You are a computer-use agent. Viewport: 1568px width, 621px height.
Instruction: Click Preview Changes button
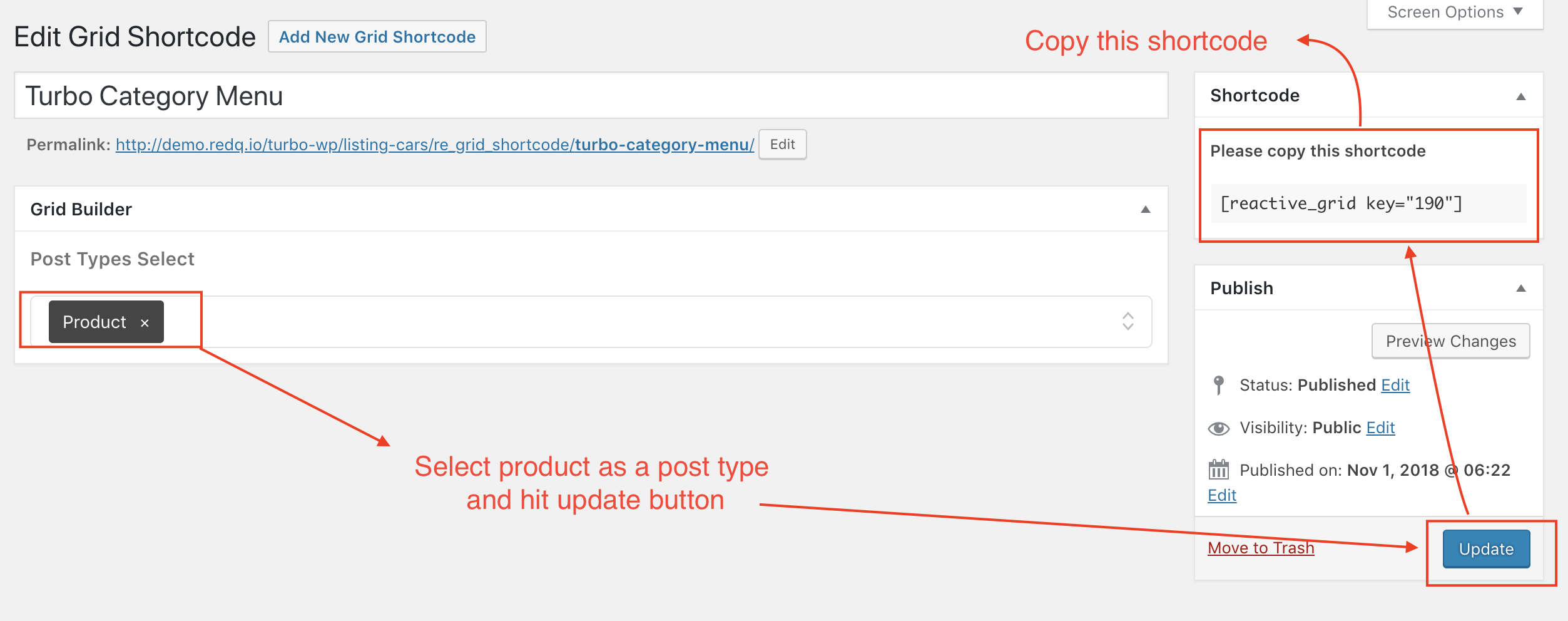(1450, 341)
